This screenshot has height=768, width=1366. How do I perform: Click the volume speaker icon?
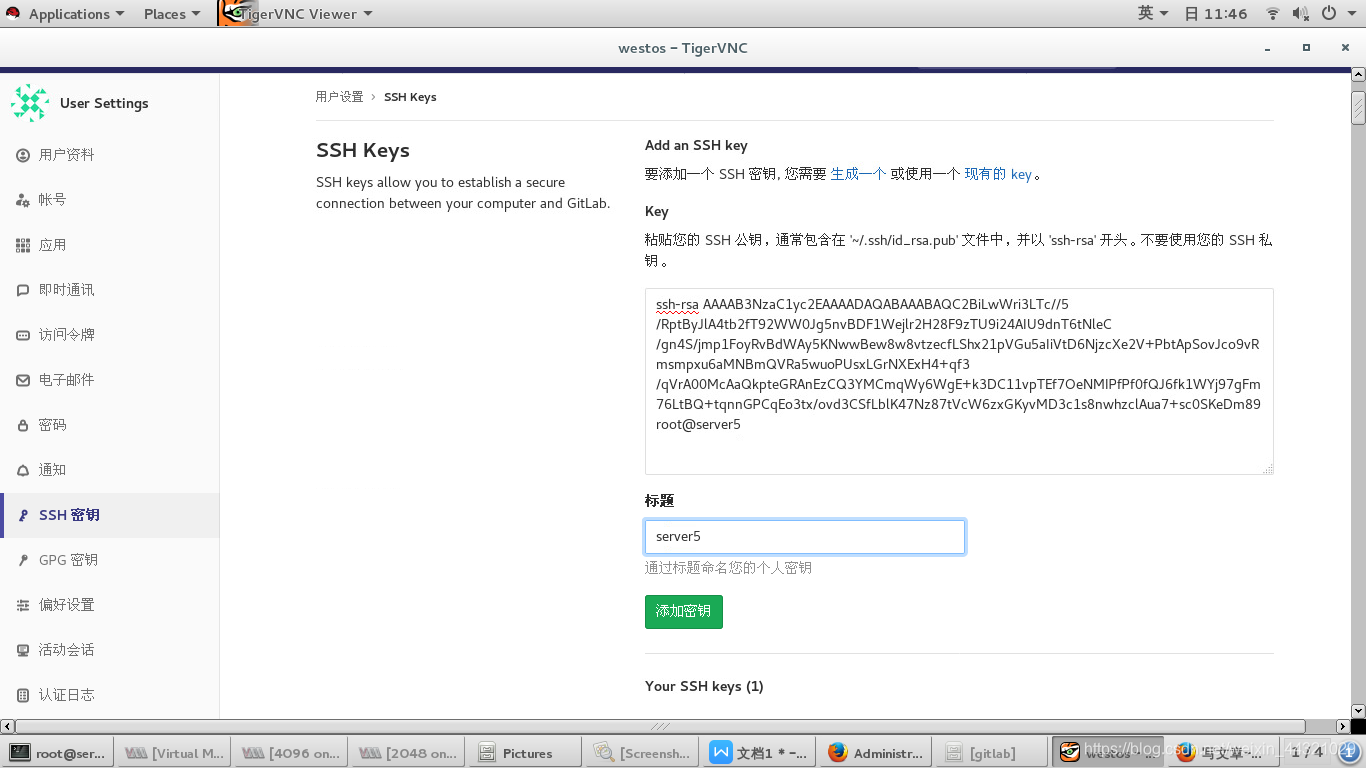tap(1301, 14)
